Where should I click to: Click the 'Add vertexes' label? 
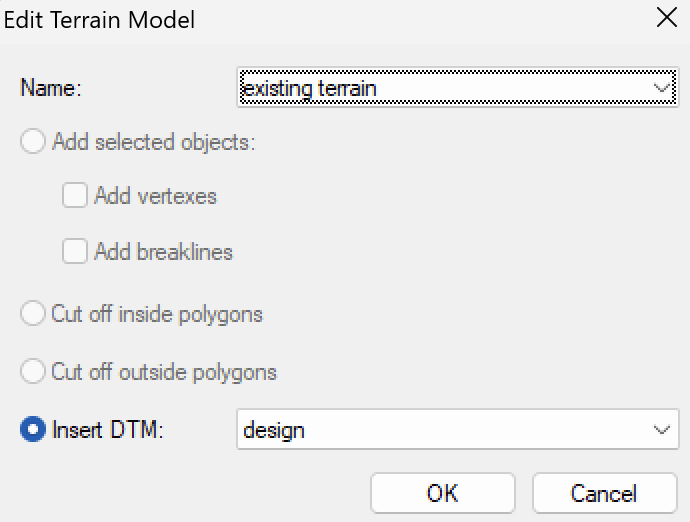156,196
